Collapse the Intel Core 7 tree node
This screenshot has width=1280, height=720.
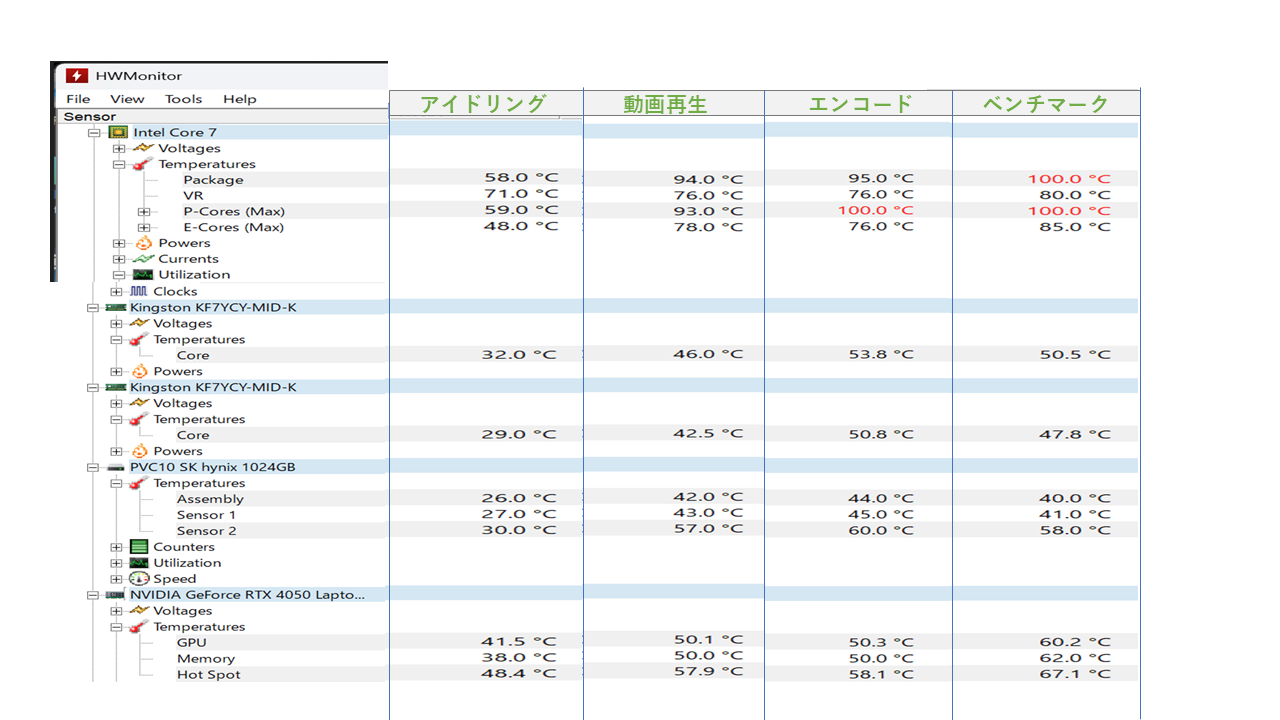pyautogui.click(x=94, y=132)
